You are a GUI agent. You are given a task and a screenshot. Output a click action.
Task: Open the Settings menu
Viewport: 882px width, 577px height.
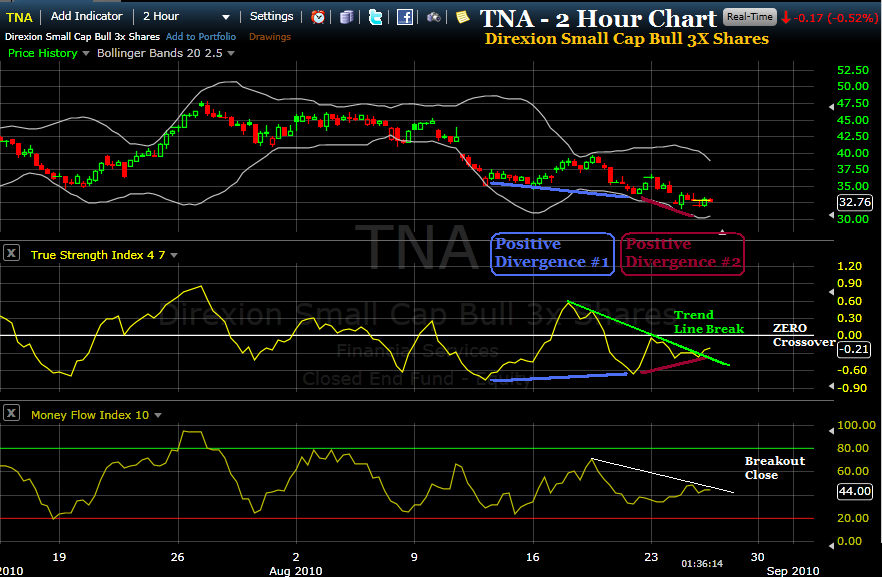[271, 16]
